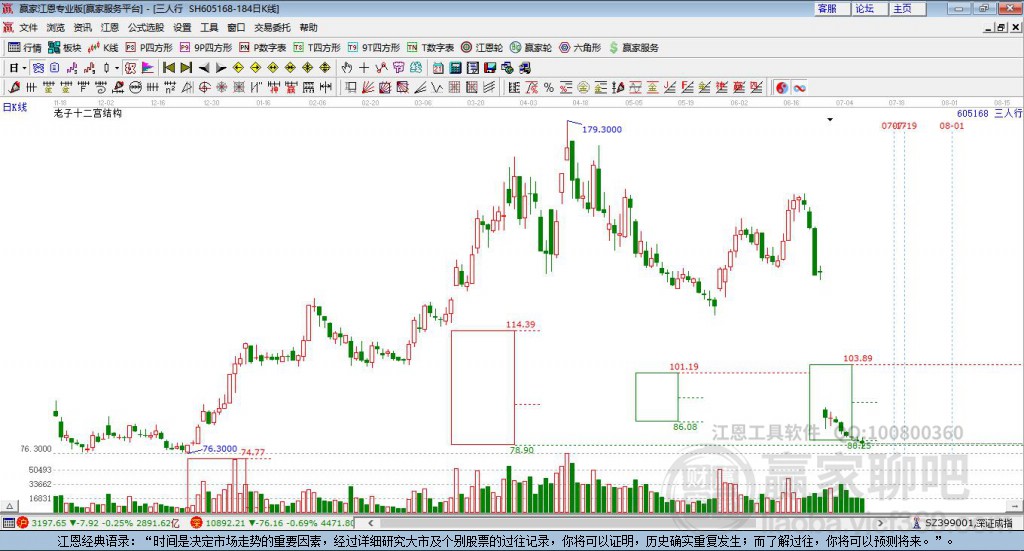Click the calendar date icon

438,68
